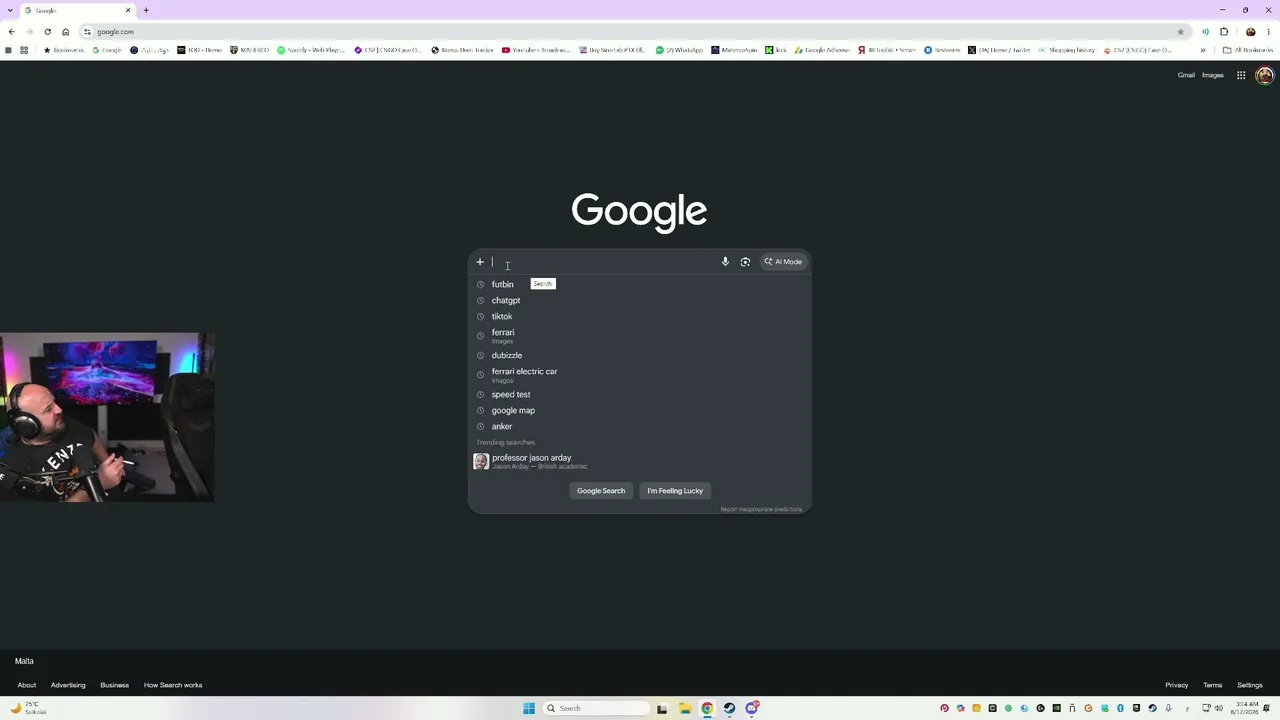Open the Settings footer menu
The image size is (1280, 720).
[x=1250, y=685]
